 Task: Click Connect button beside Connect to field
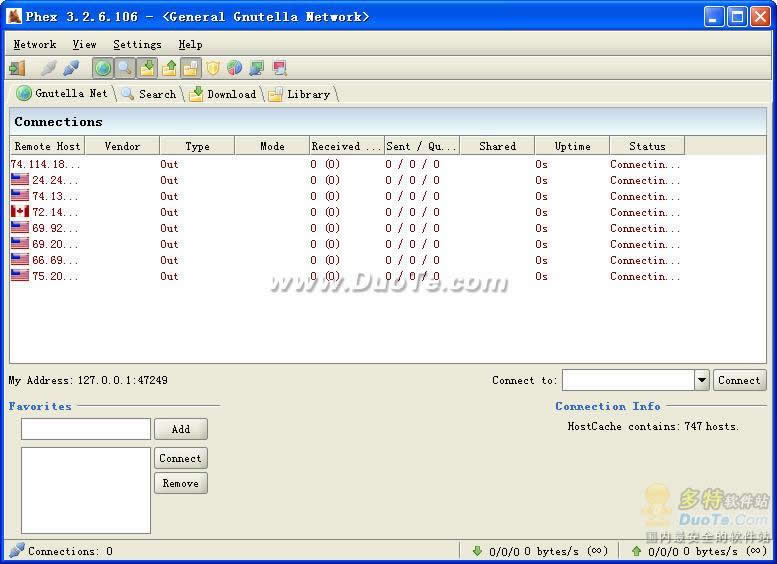coord(739,380)
